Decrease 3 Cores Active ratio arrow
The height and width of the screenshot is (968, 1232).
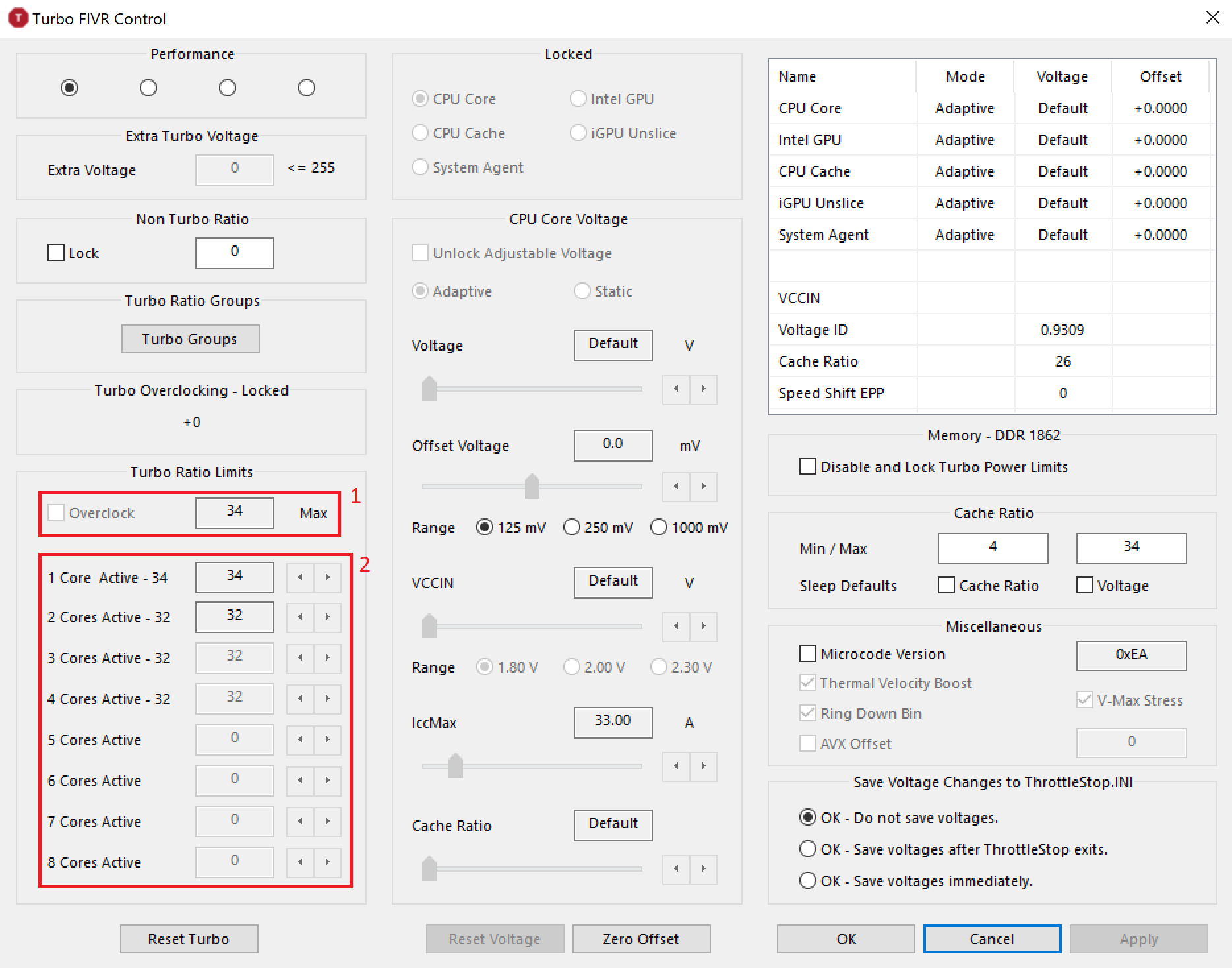pyautogui.click(x=300, y=658)
